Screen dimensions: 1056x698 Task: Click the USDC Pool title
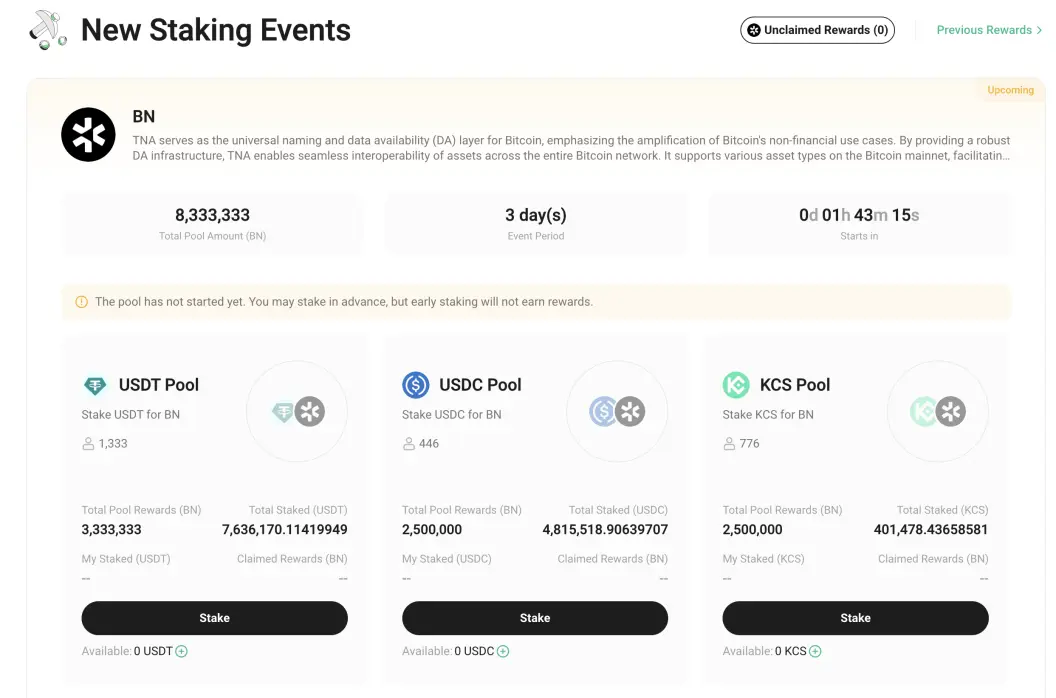click(x=480, y=385)
